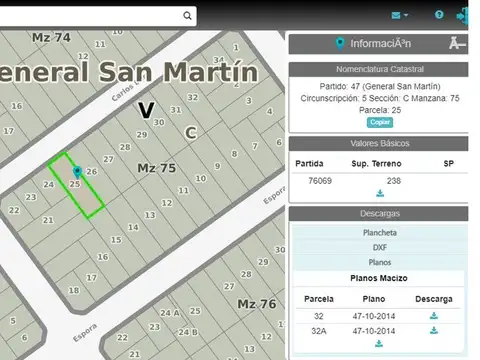Screen dimensions: 480x360
Task: Click plano number 47-10-2014 for parcela 32A
Action: 374,331
